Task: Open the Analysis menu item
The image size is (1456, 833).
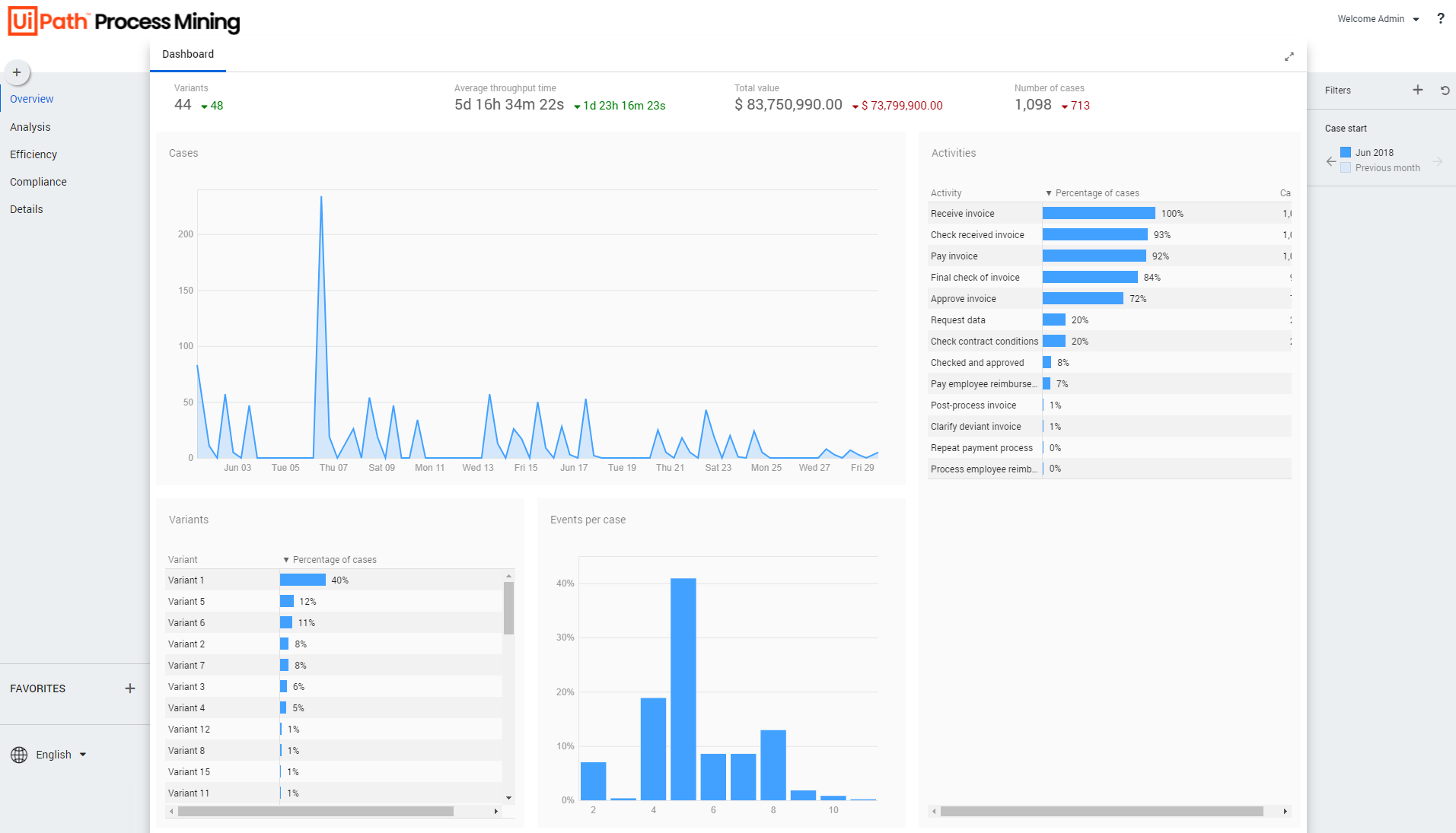Action: click(x=30, y=127)
